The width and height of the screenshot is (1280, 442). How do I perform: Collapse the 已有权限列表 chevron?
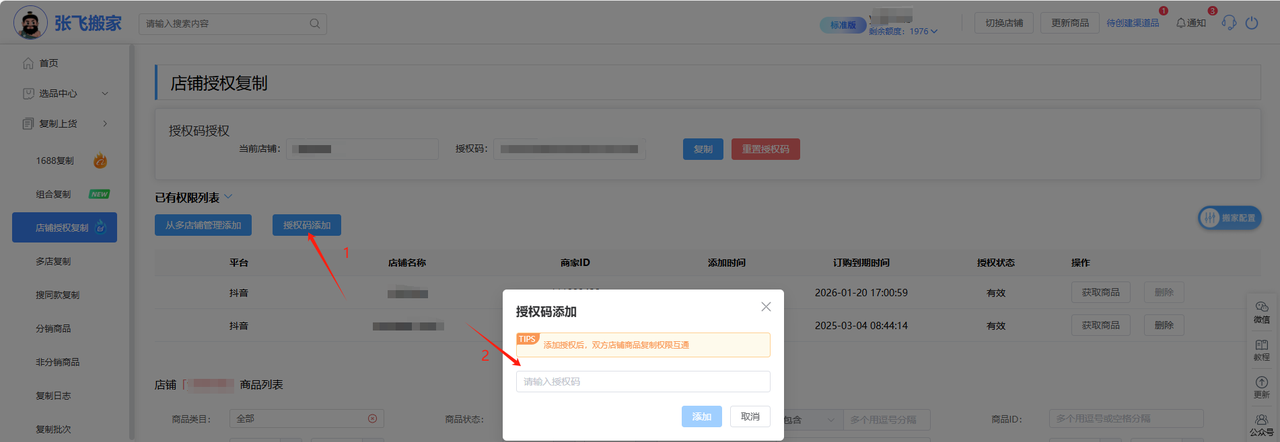[x=228, y=197]
